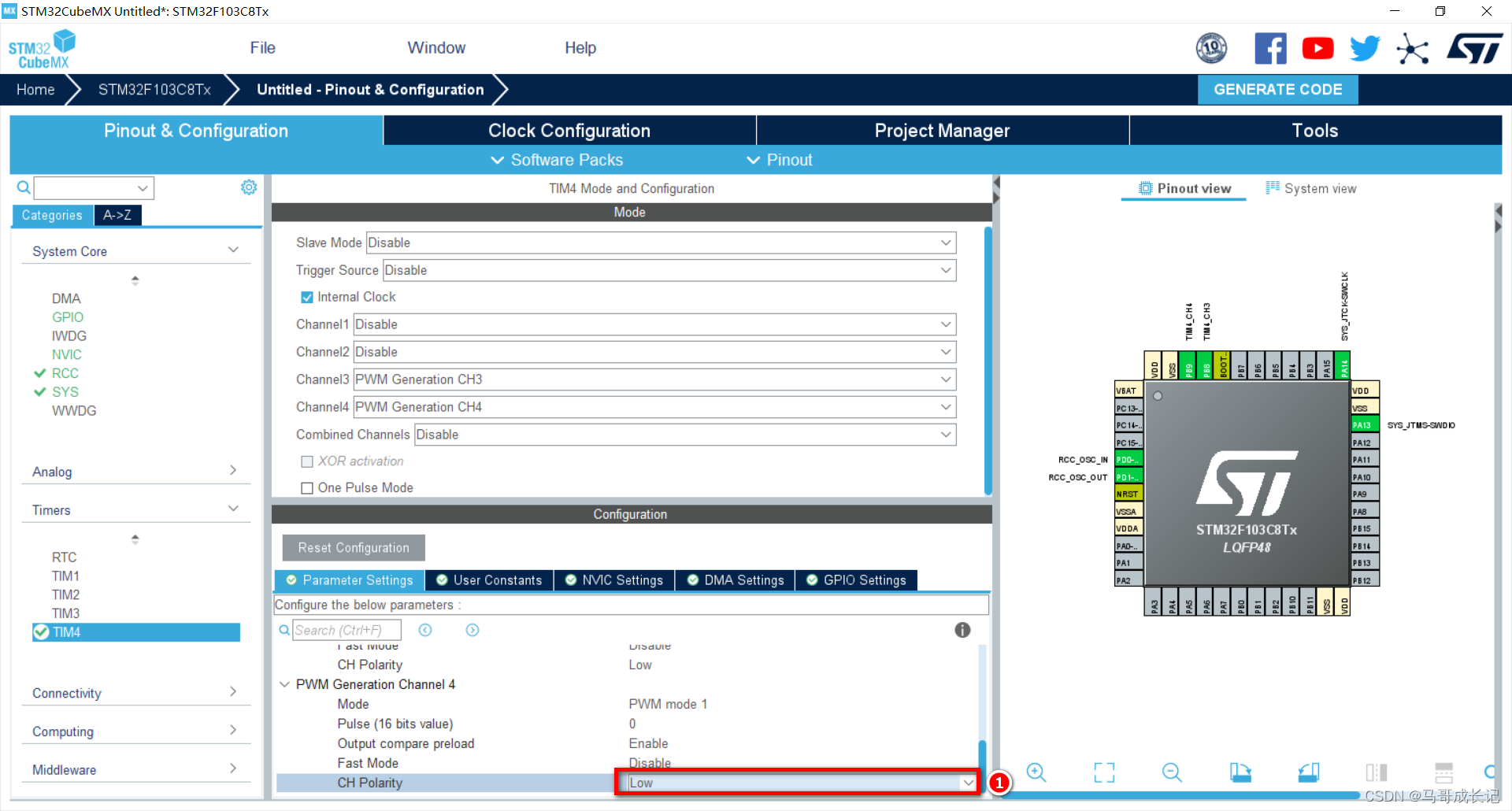Enable One Pulse Mode checkbox
1512x811 pixels.
307,488
